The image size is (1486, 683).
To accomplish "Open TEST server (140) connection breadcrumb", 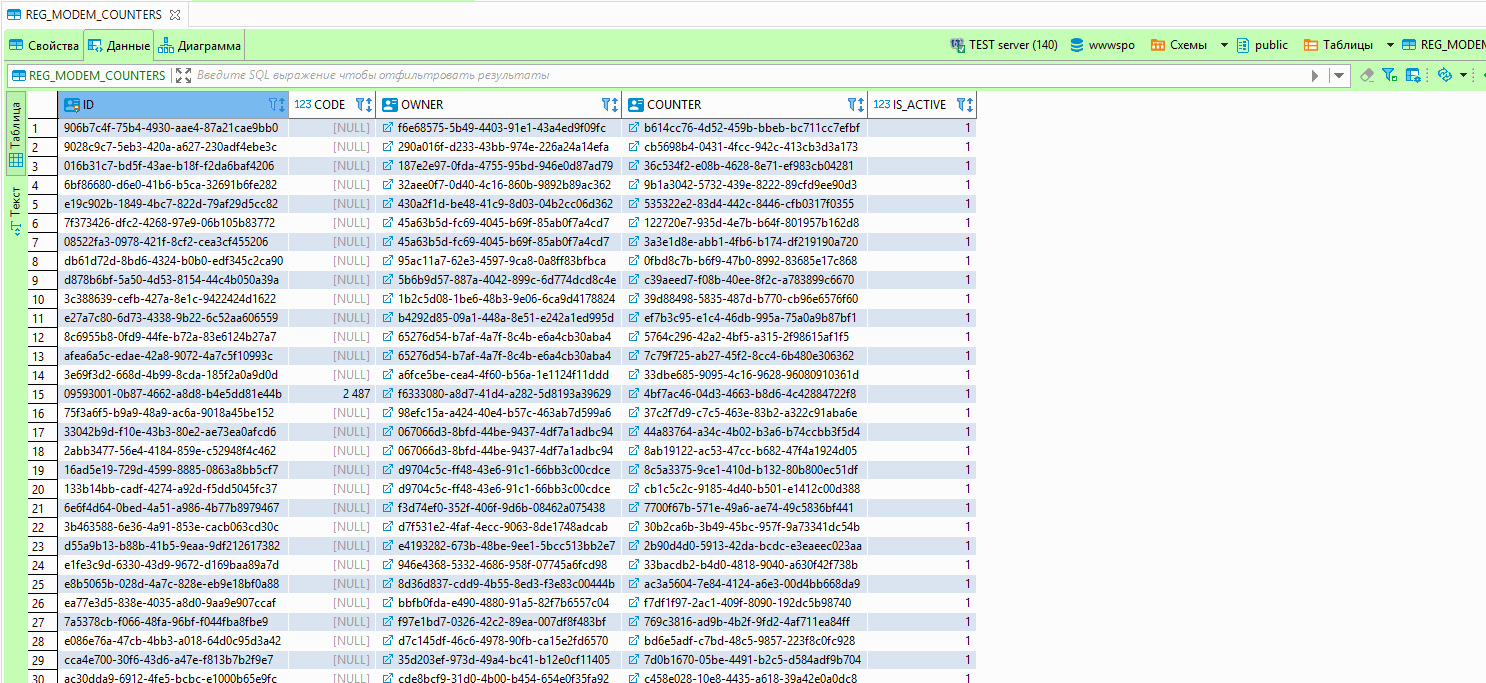I will pos(1003,45).
